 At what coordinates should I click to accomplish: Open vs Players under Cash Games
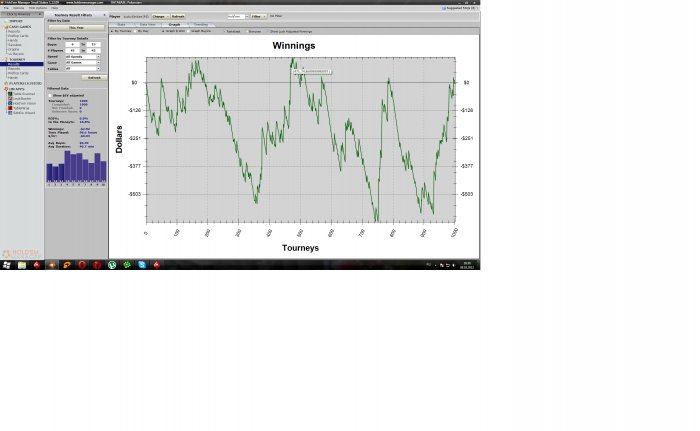(16, 54)
